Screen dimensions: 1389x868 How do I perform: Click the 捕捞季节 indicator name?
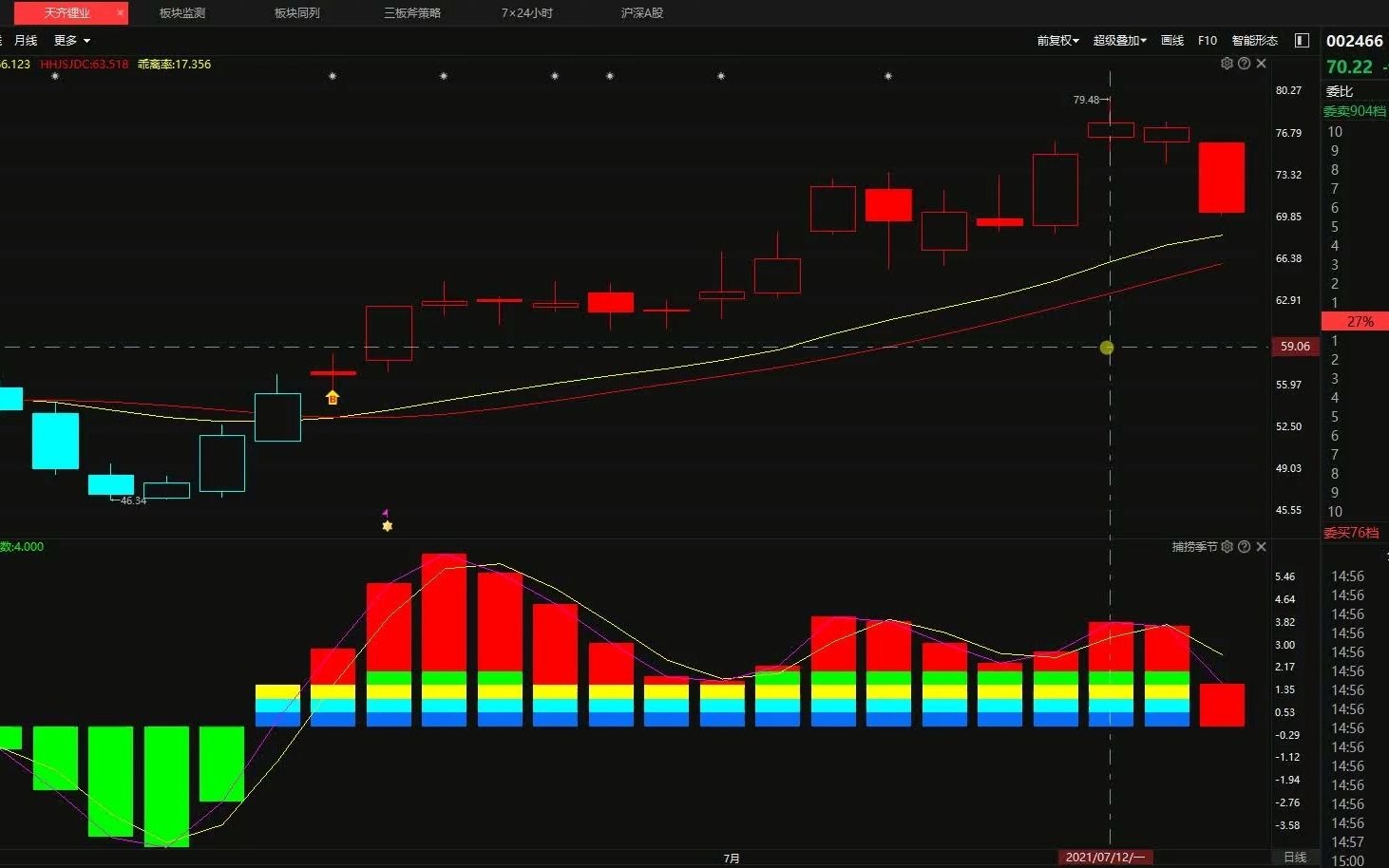pos(1194,547)
